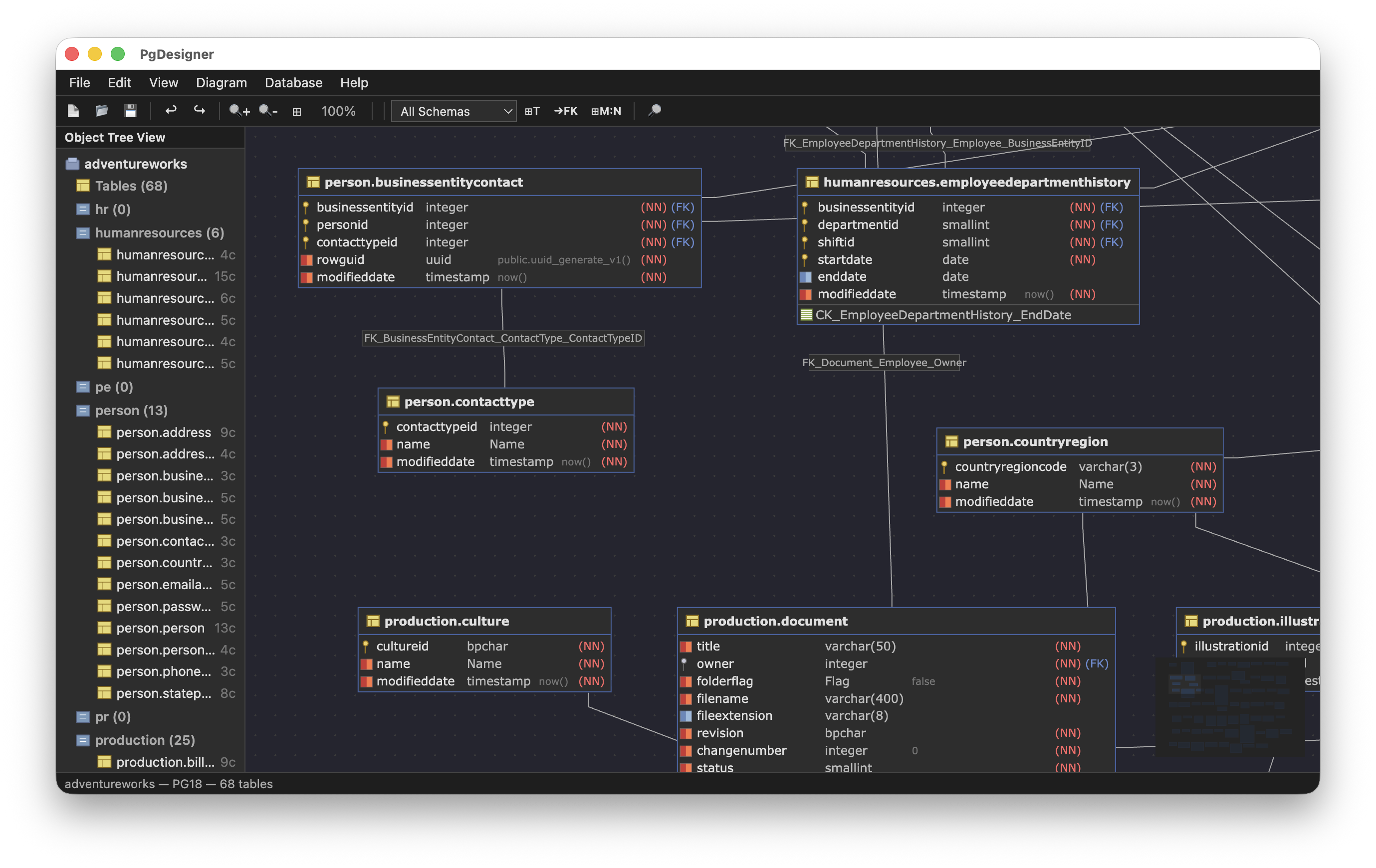Open an existing diagram file

click(102, 110)
